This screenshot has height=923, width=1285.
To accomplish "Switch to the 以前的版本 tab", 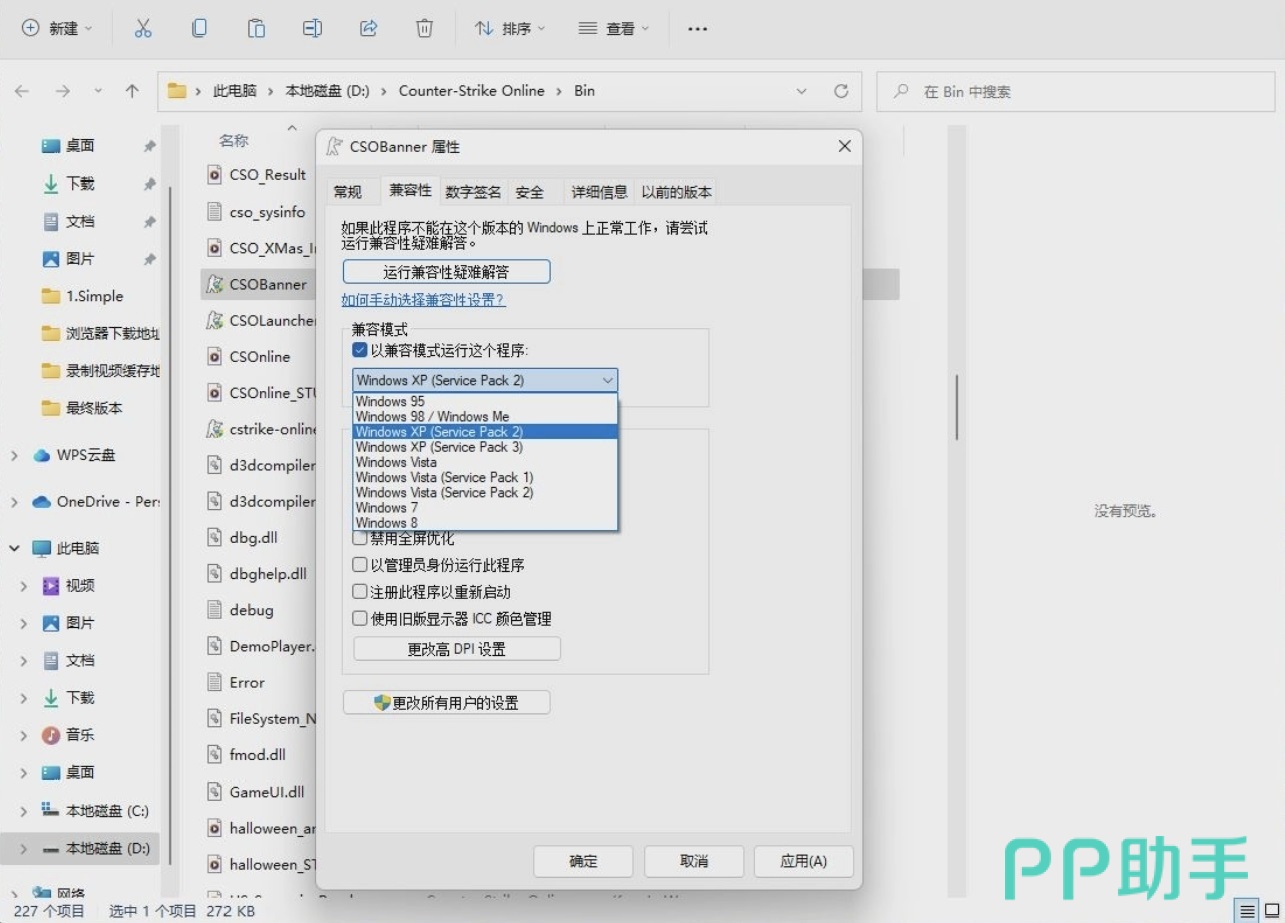I will click(x=677, y=192).
